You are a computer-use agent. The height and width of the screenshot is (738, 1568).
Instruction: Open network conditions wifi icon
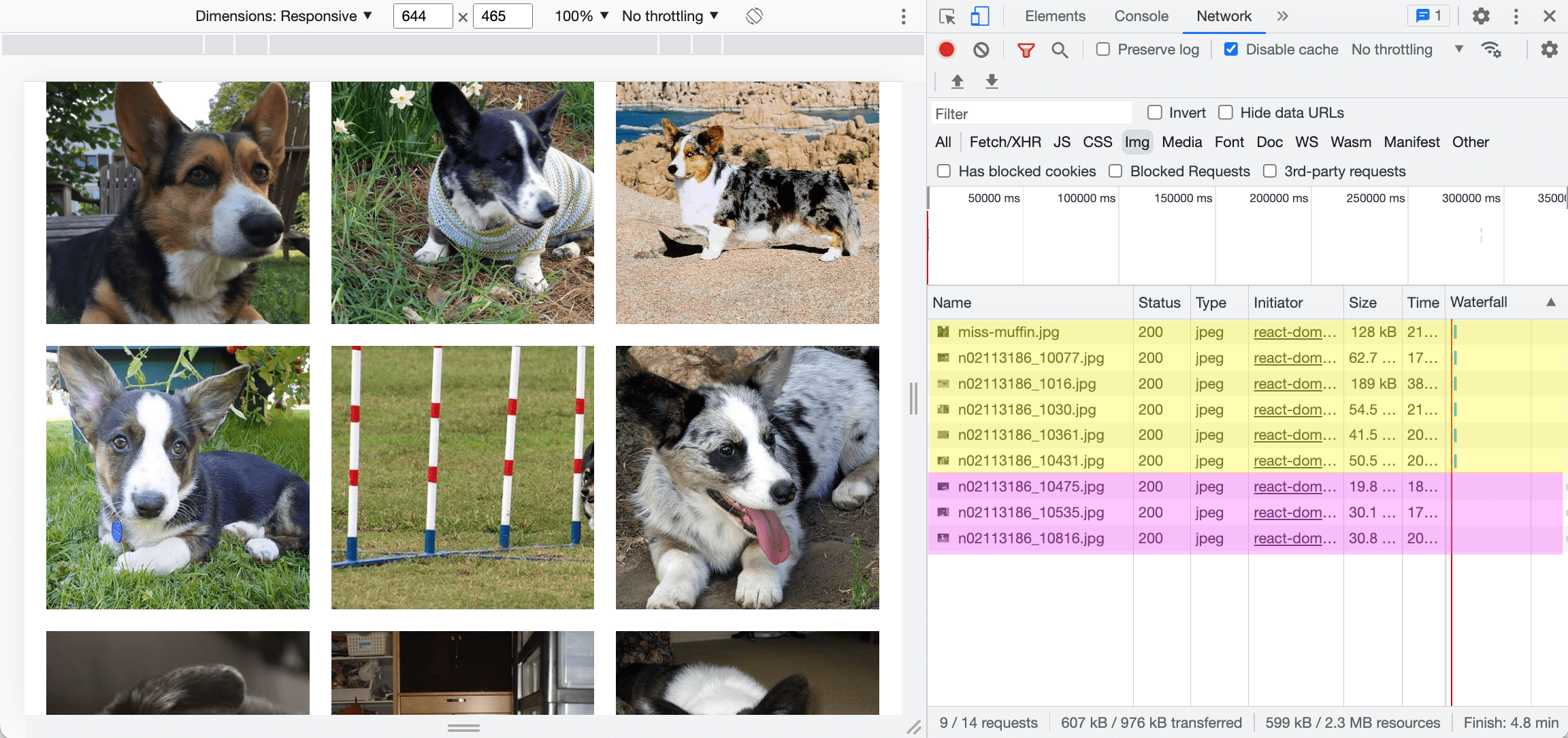pyautogui.click(x=1491, y=50)
